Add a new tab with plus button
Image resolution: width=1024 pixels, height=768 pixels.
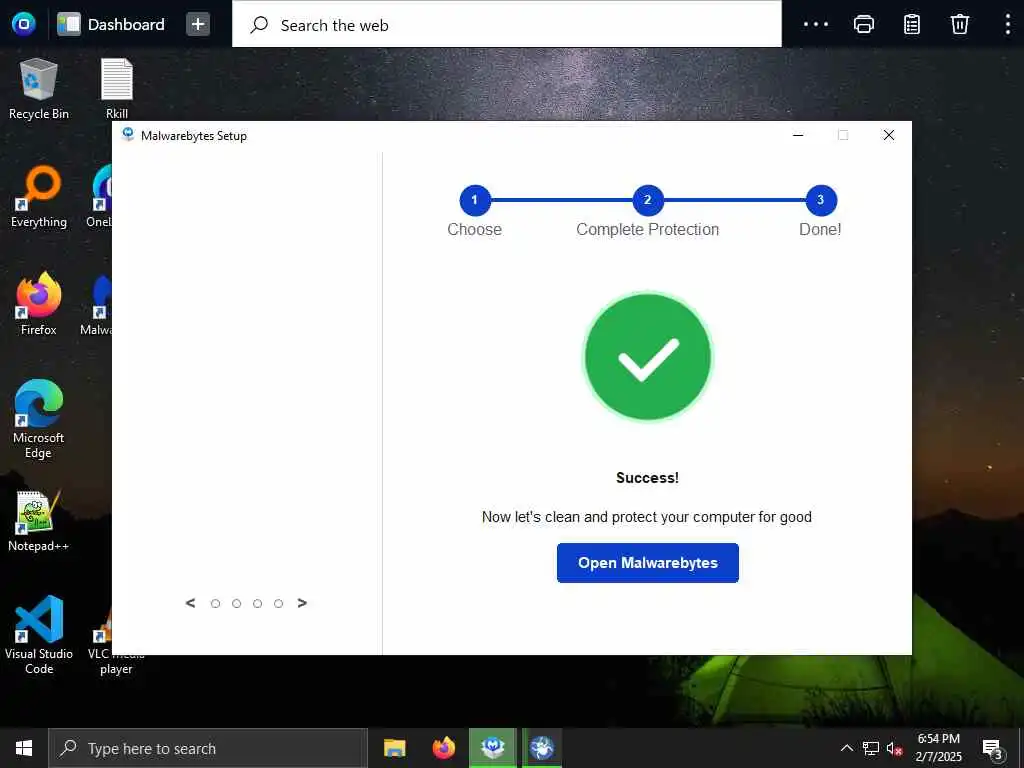click(198, 24)
